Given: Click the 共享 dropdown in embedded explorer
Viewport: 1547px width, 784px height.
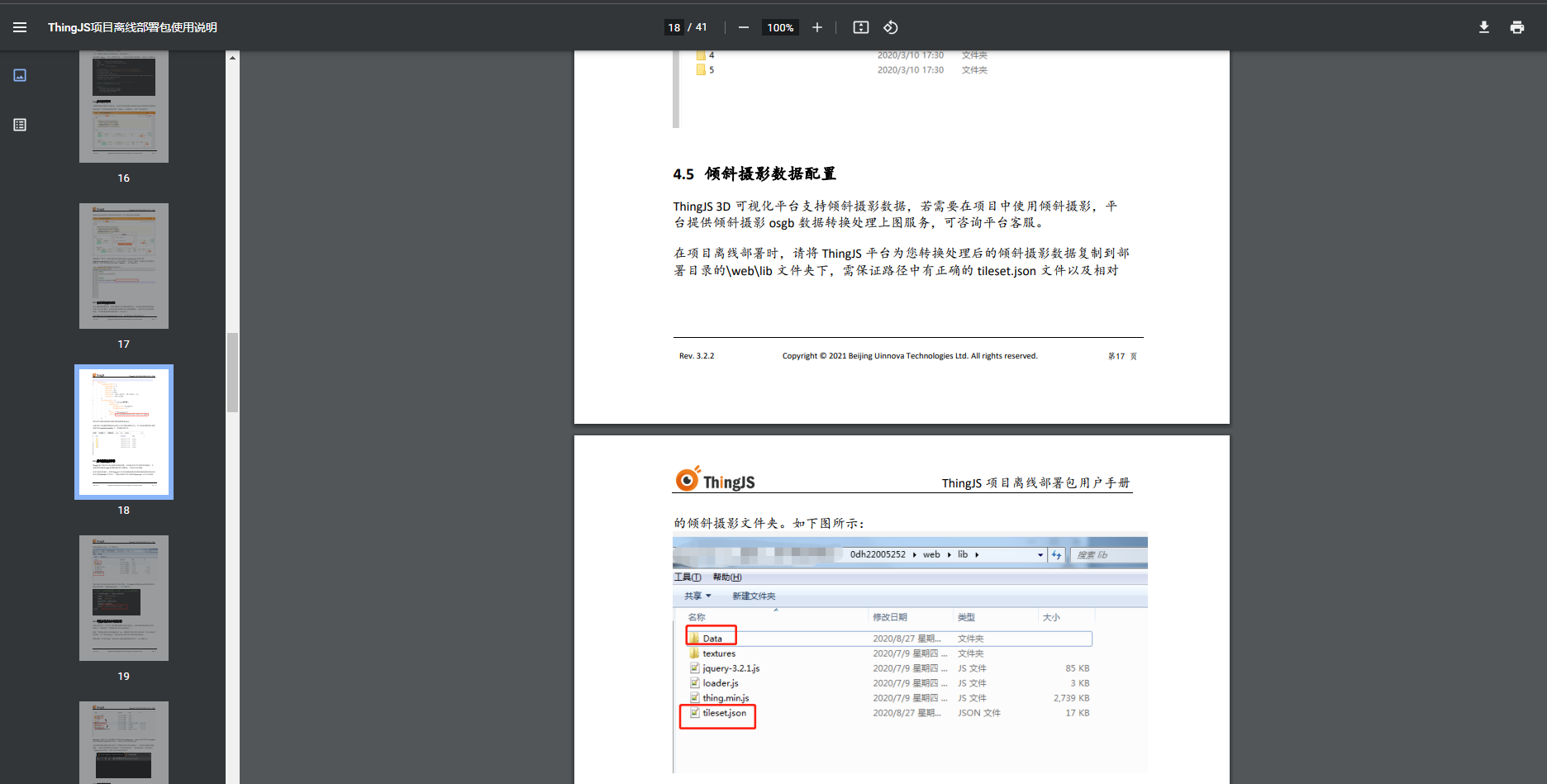Looking at the screenshot, I should [697, 596].
